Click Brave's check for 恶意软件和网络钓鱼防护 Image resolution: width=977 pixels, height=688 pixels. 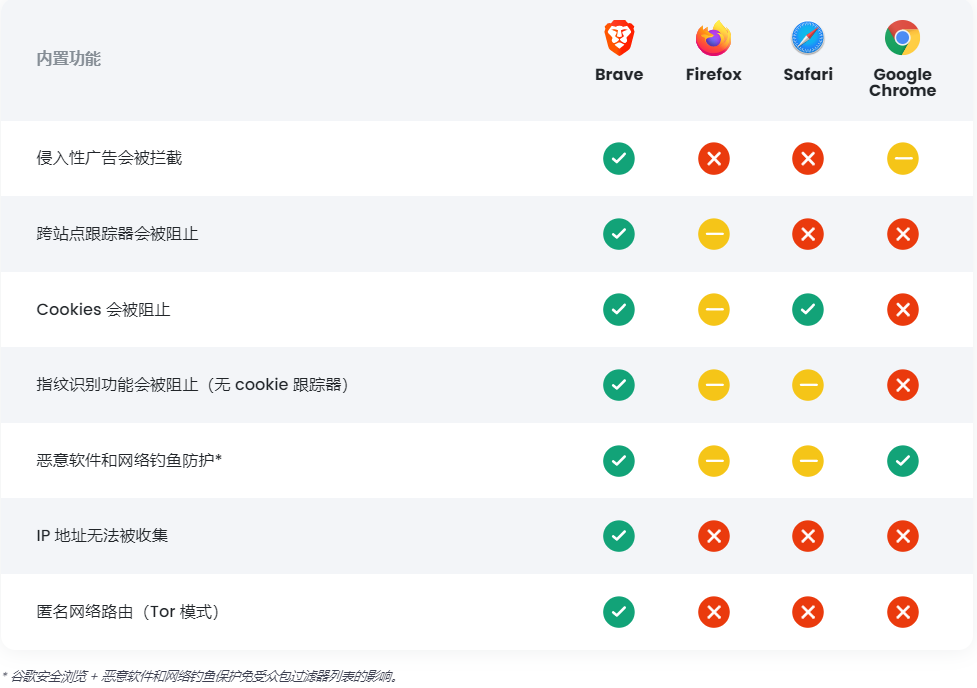point(619,461)
